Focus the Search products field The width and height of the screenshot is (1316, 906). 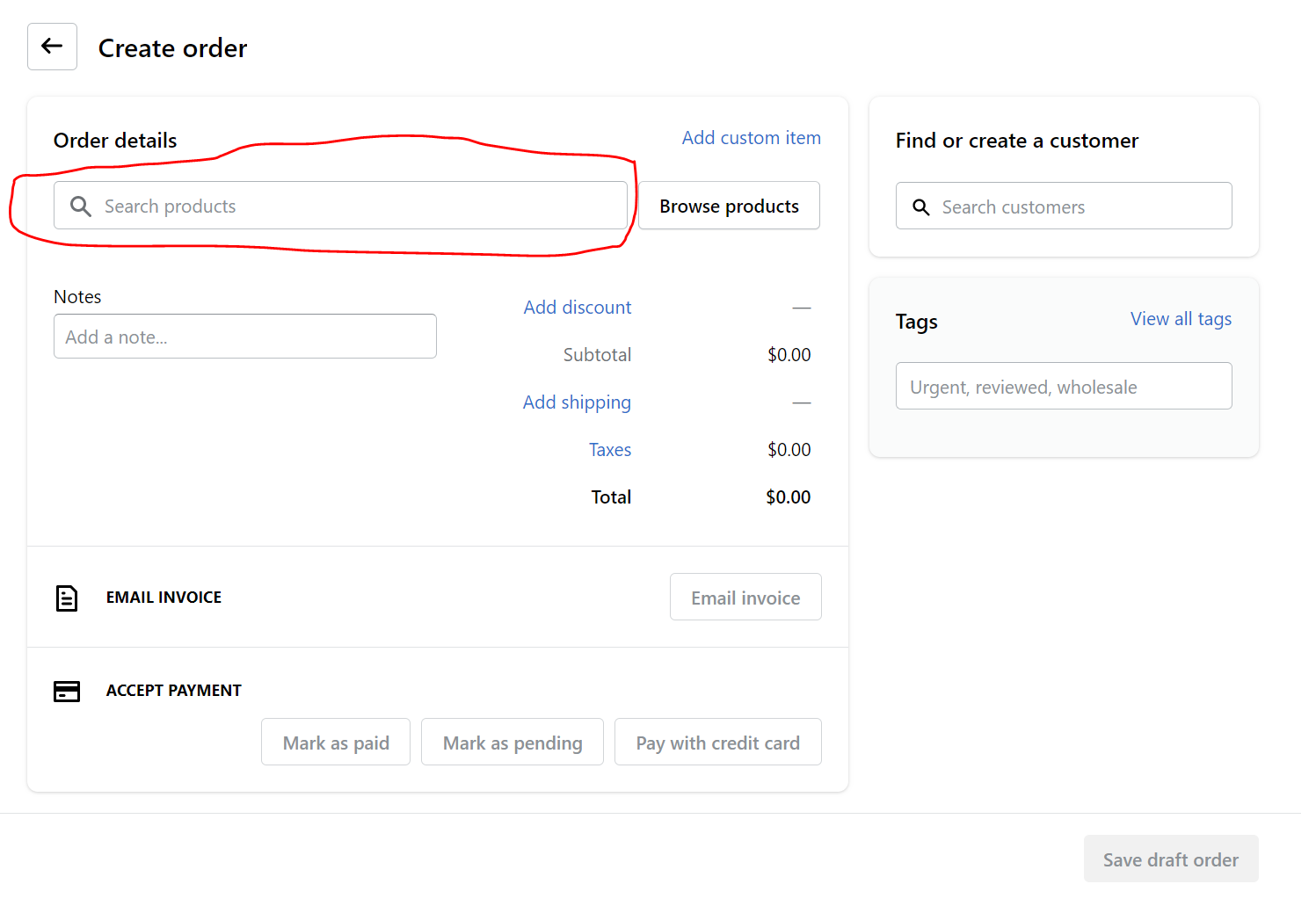coord(352,207)
